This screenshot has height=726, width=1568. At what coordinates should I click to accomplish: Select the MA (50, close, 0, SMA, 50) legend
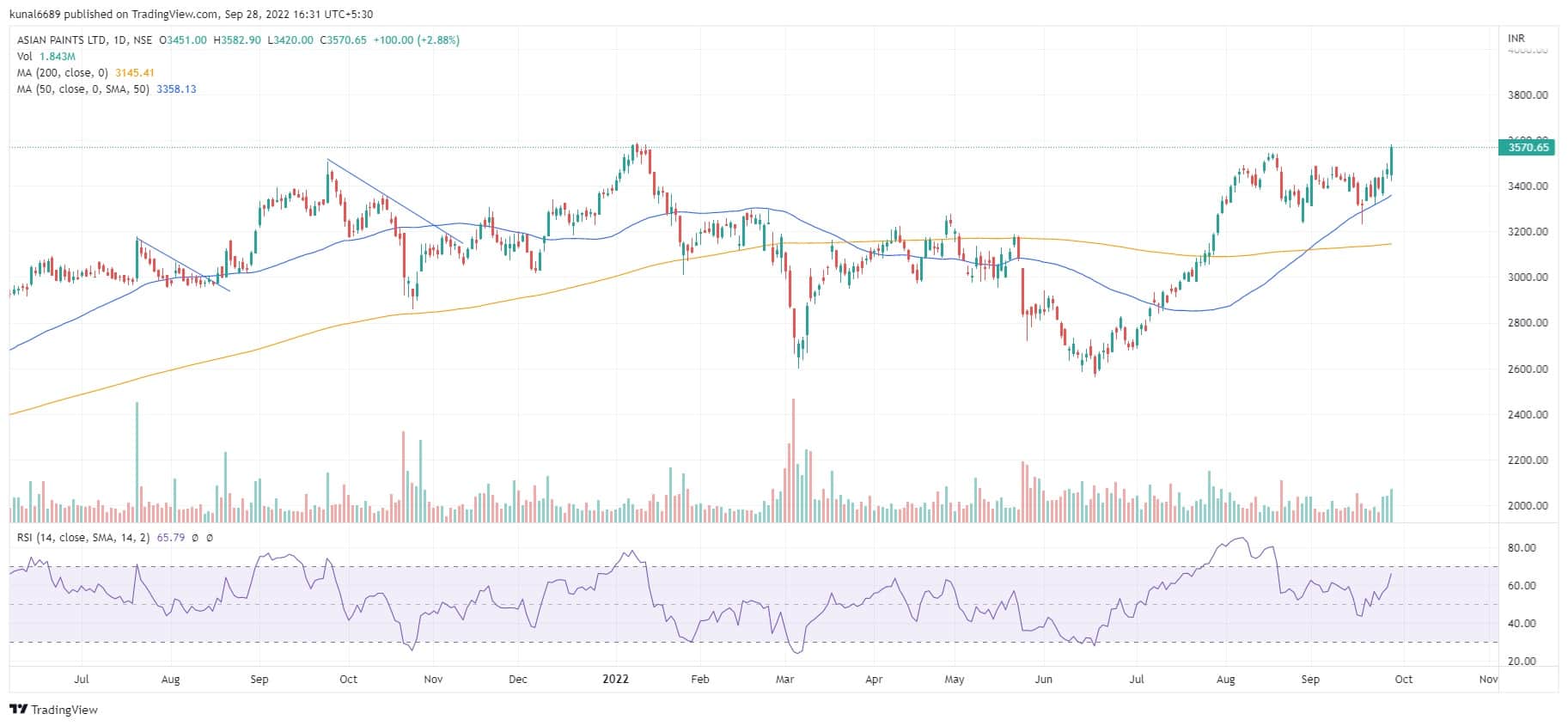[84, 89]
